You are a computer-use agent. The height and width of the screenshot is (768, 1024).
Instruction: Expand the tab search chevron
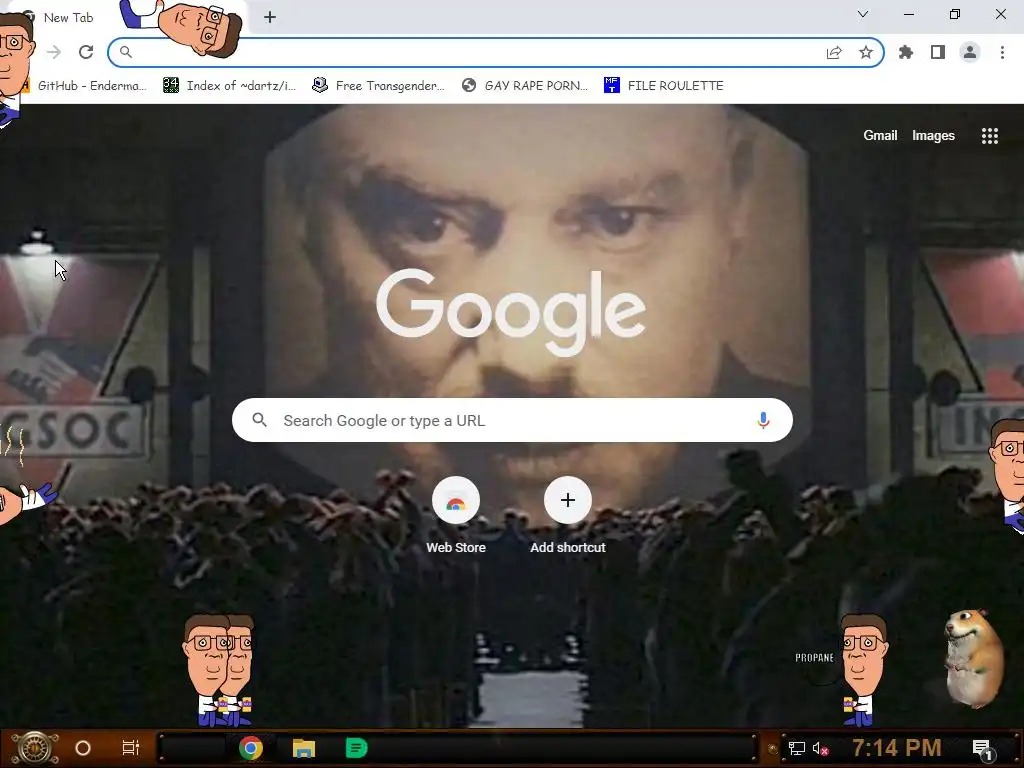[863, 14]
